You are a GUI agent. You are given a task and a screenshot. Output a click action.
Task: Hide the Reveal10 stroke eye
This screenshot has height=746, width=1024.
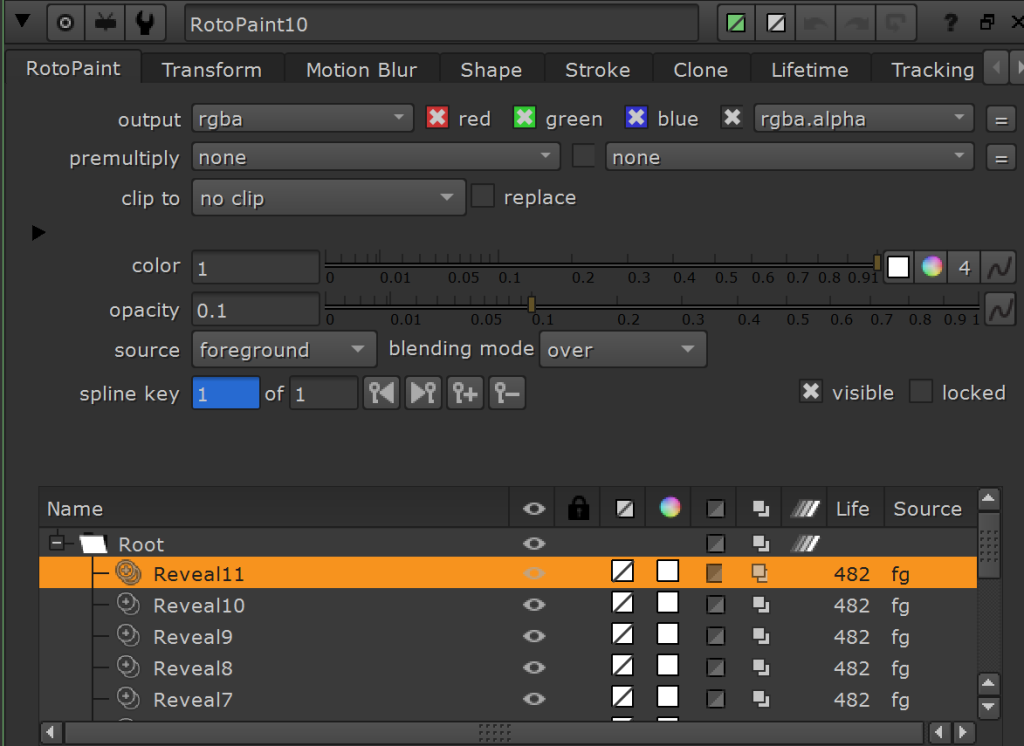tap(534, 605)
